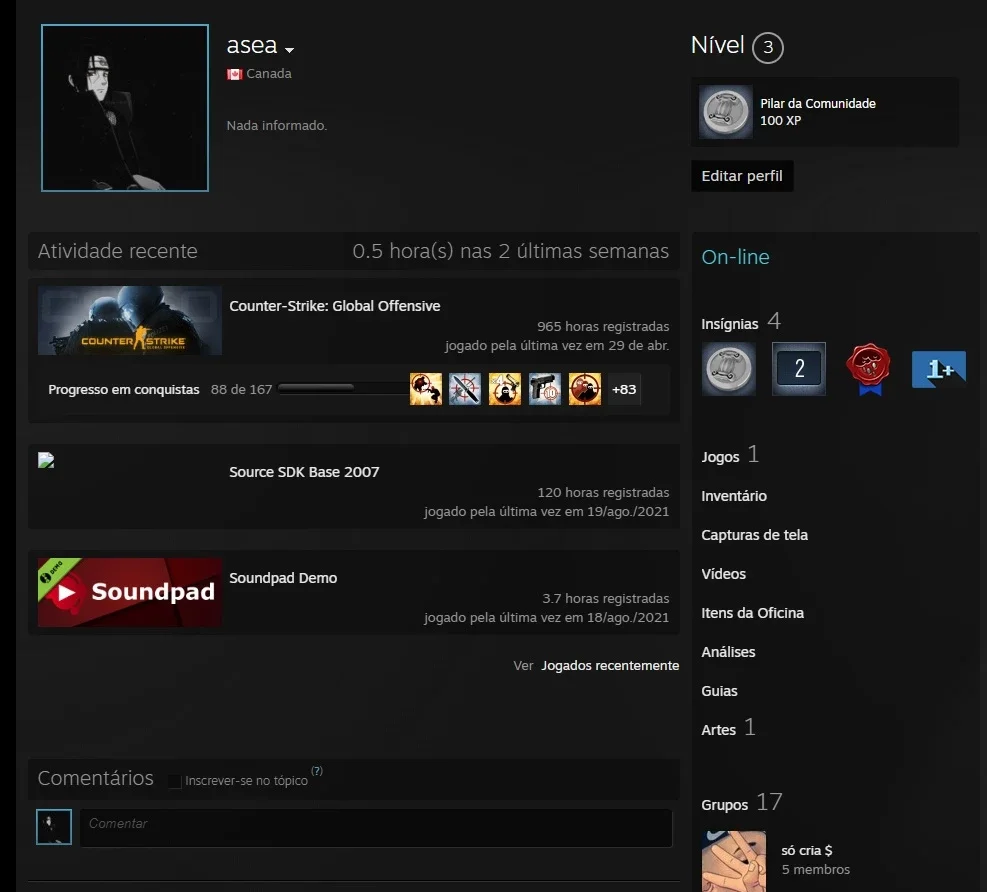
Task: Open the red wax seal badge
Action: point(868,369)
